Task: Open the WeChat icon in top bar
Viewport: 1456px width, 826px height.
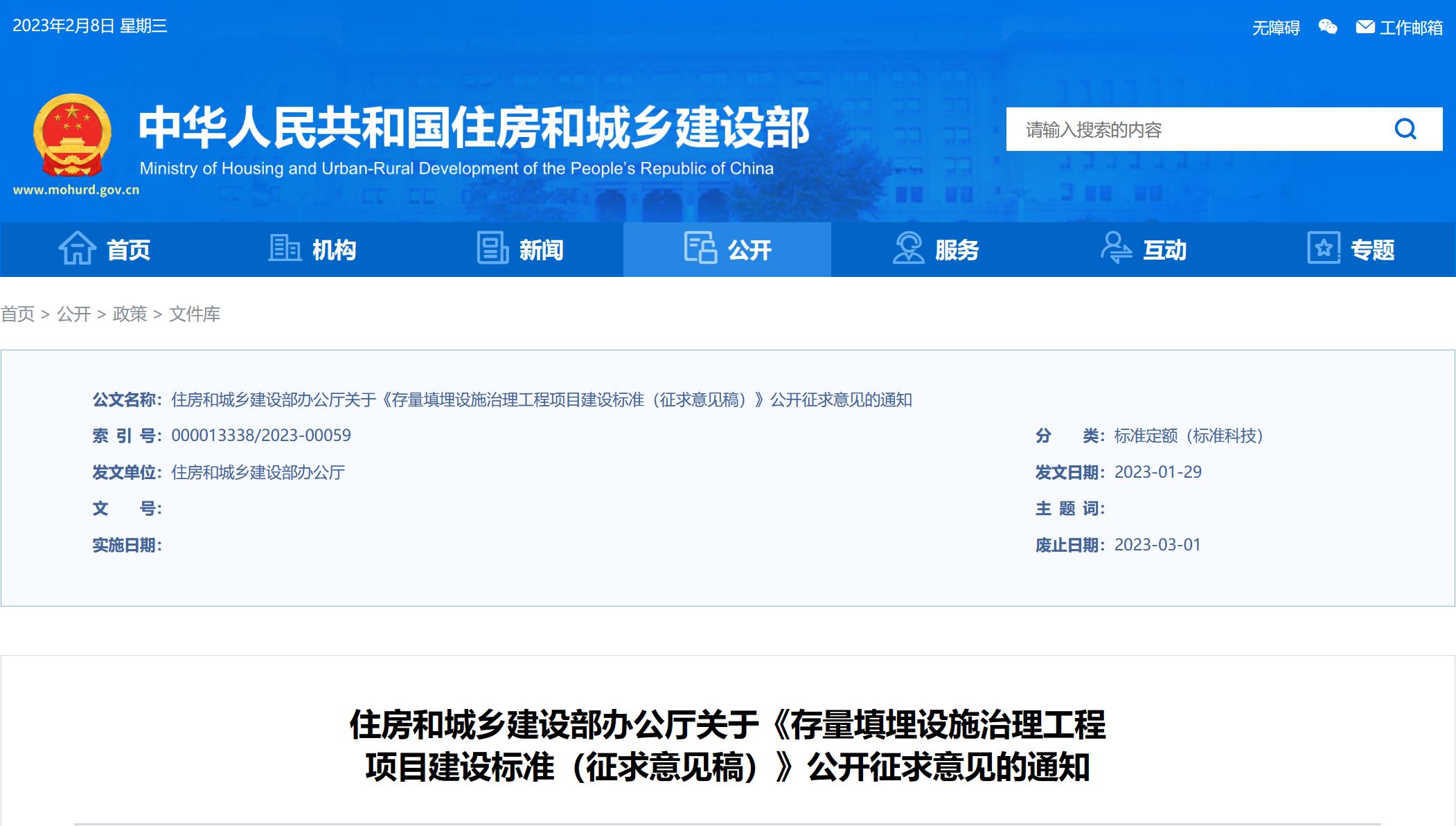Action: pyautogui.click(x=1328, y=27)
